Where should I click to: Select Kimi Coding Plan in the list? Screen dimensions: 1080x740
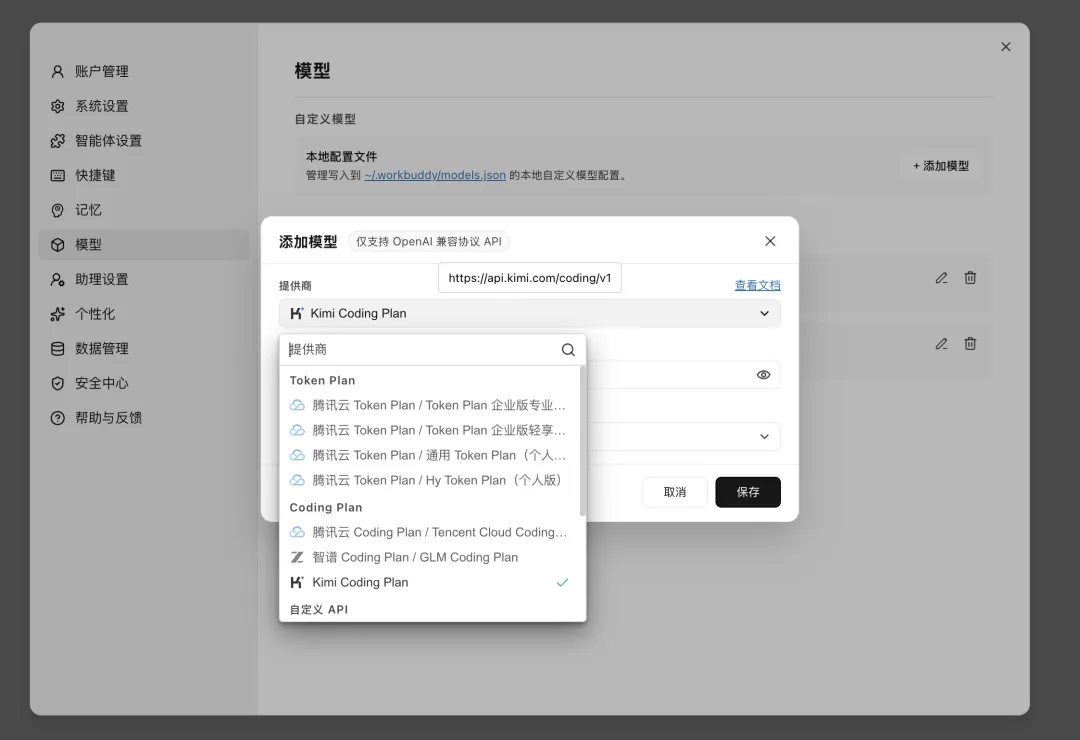pyautogui.click(x=428, y=582)
